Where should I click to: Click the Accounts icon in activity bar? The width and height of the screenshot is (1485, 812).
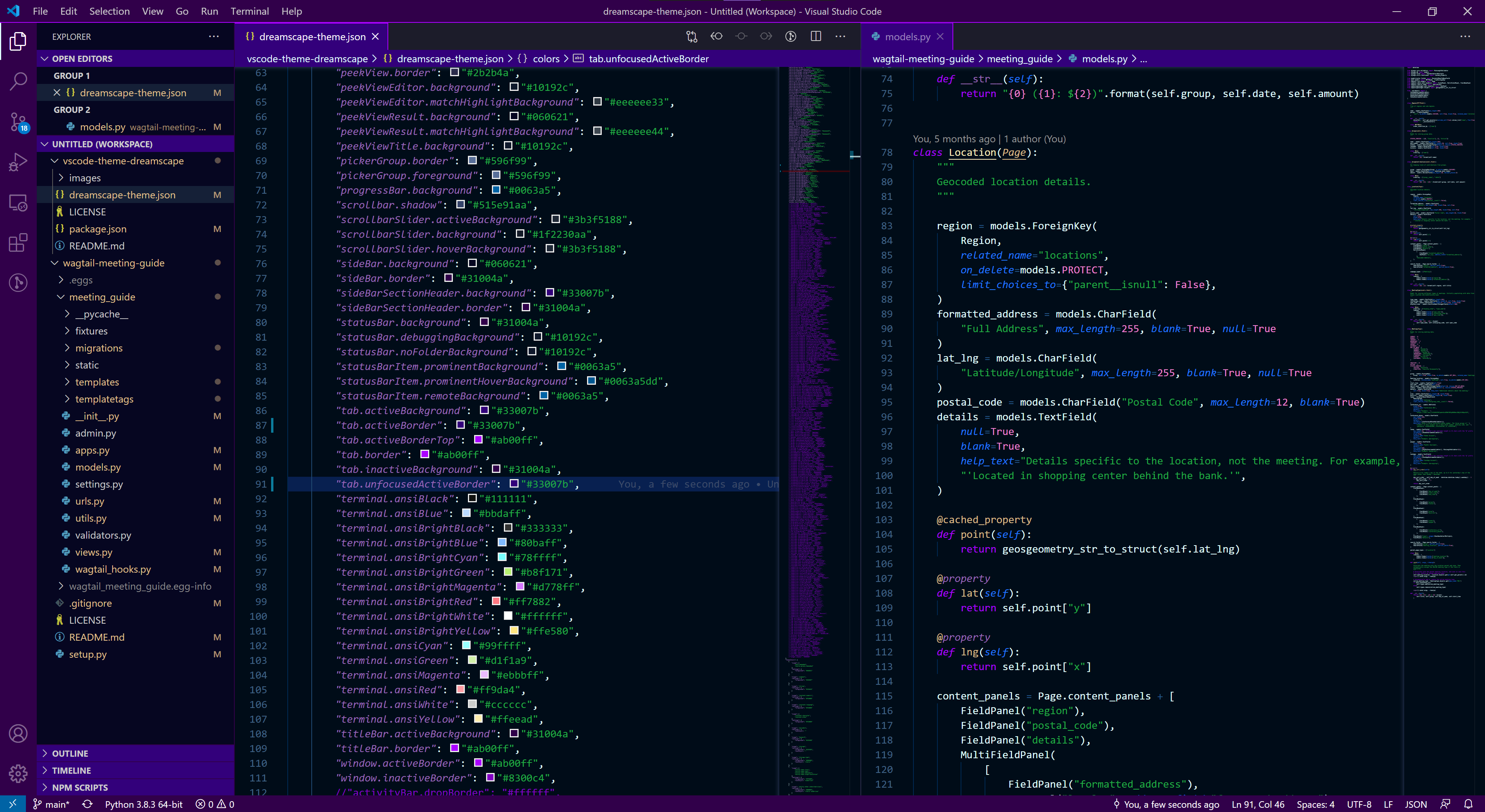pos(19,734)
